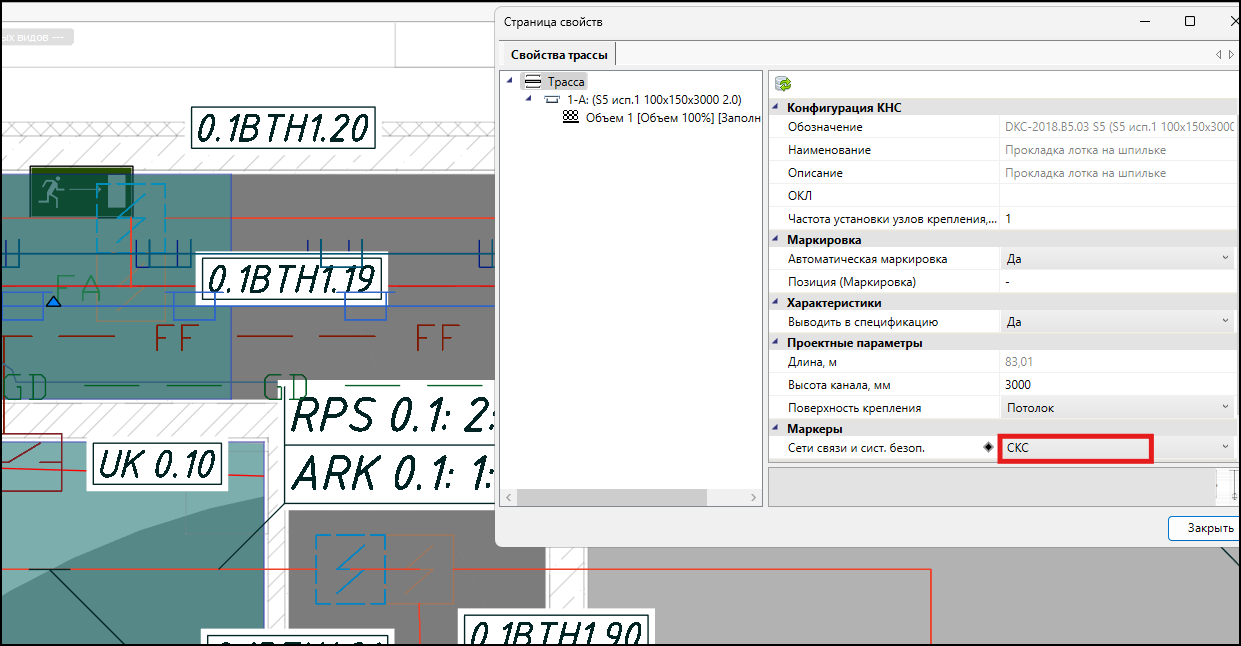Image resolution: width=1241 pixels, height=646 pixels.
Task: Click the emergency exit sign on drawing
Action: 81,192
